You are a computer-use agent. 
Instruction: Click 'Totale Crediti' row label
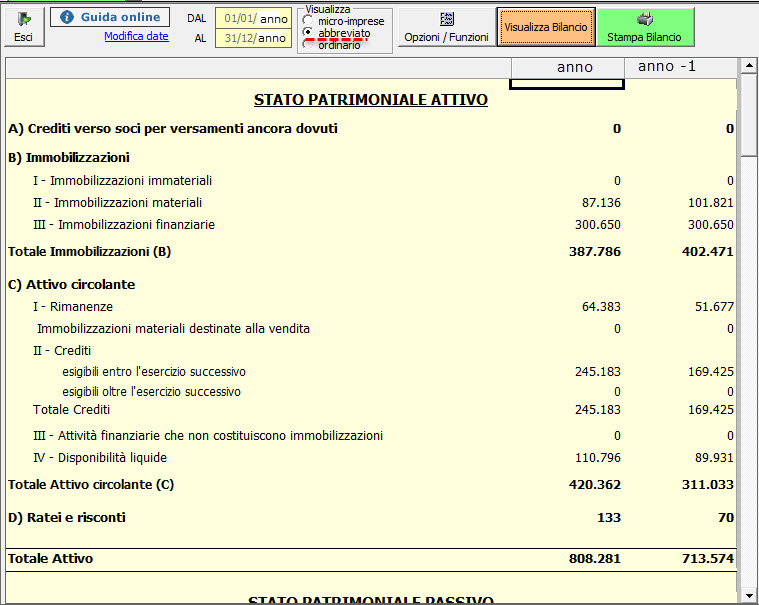pos(72,410)
